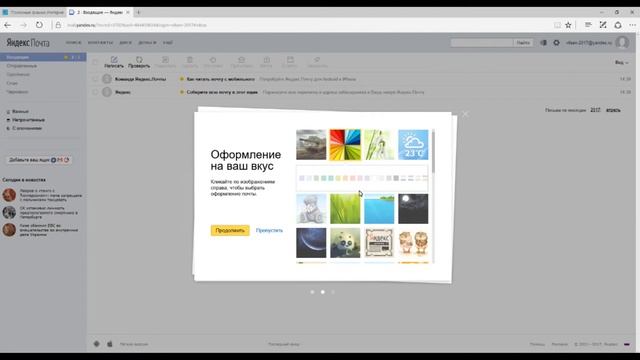Check the Команда Яндекс.Почты message checkbox
The image size is (640, 360).
pos(95,79)
